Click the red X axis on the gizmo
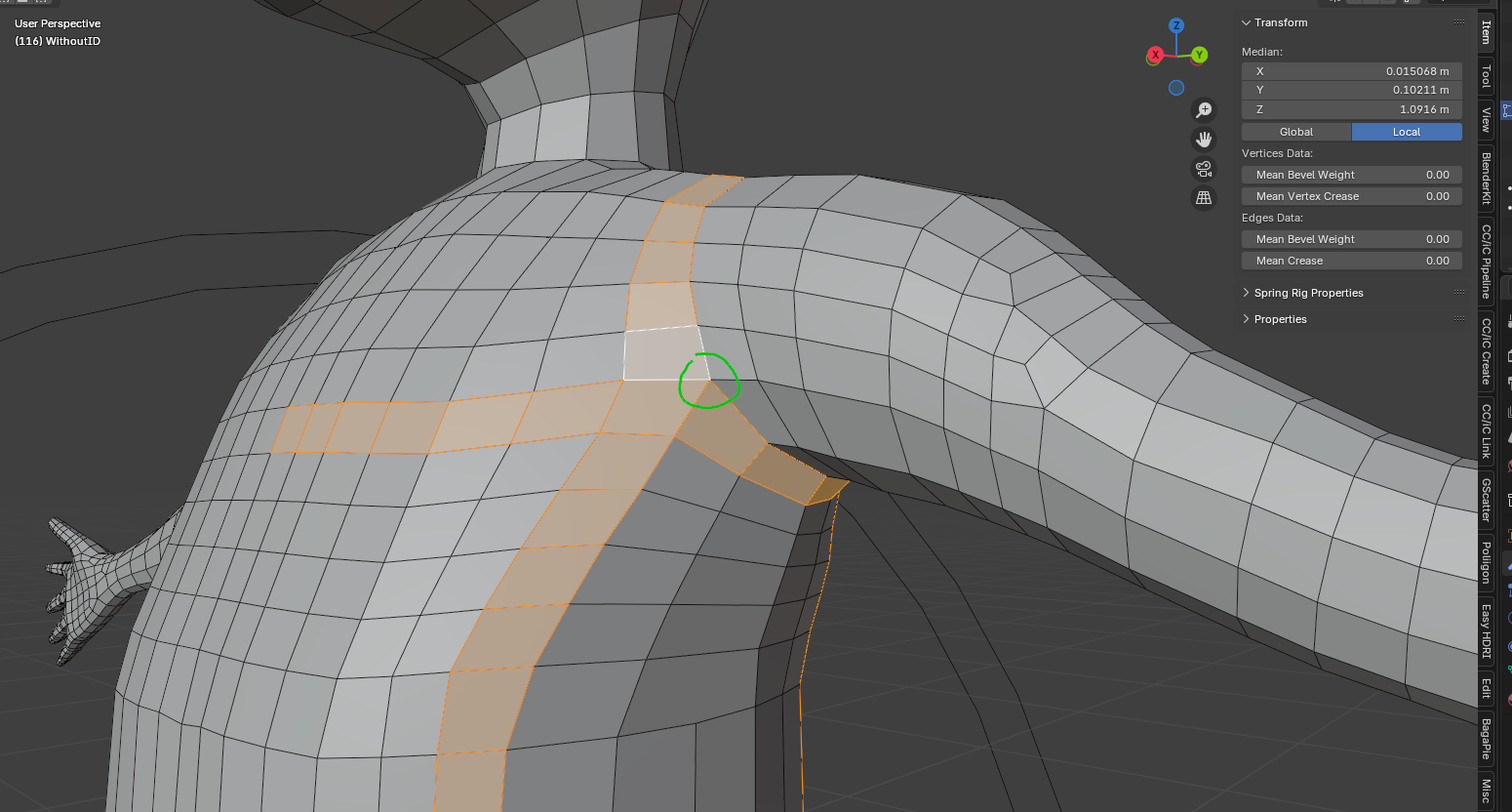1512x812 pixels. [x=1155, y=55]
